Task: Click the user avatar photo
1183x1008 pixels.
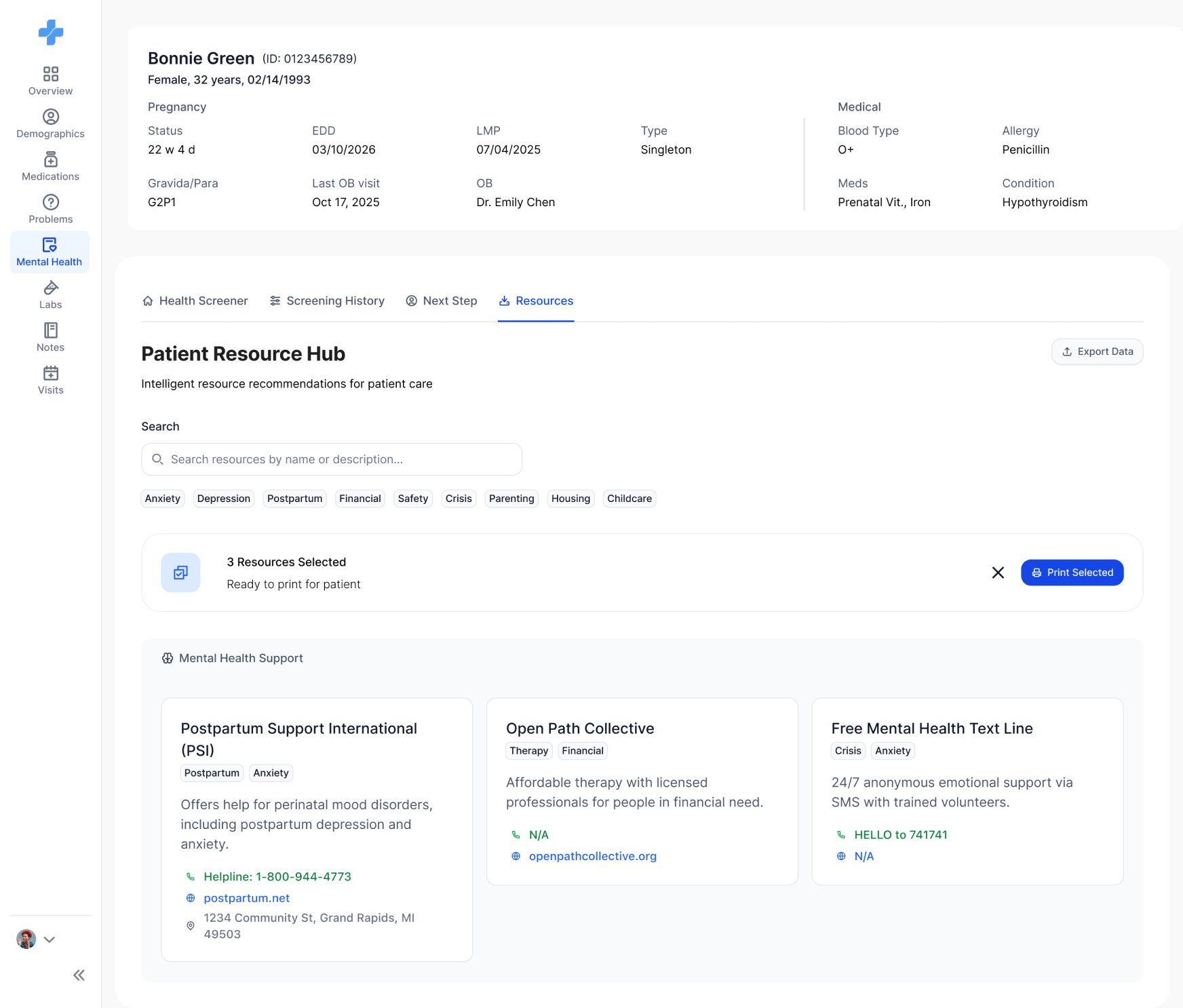Action: pyautogui.click(x=26, y=939)
